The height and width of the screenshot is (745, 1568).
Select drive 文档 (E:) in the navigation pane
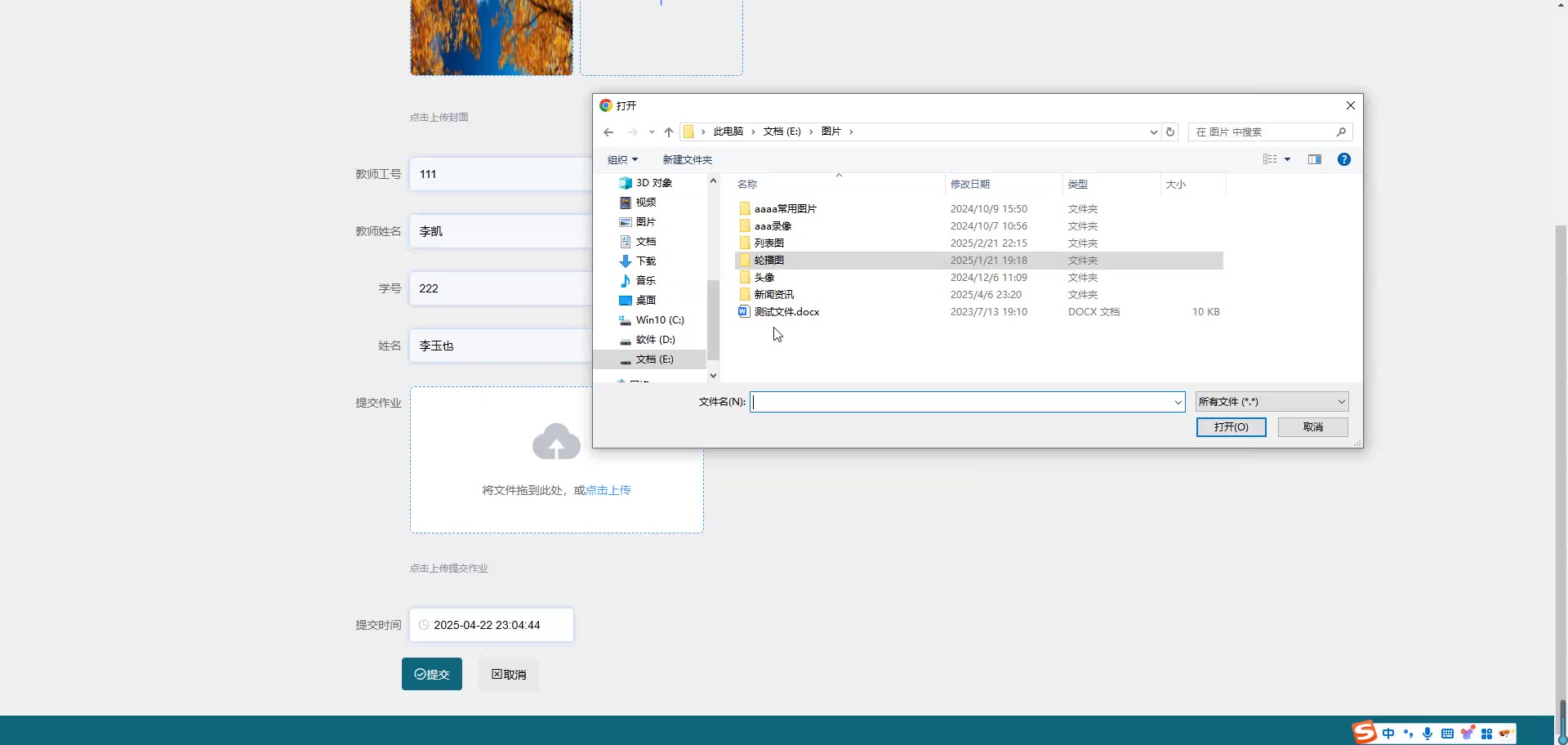point(651,359)
